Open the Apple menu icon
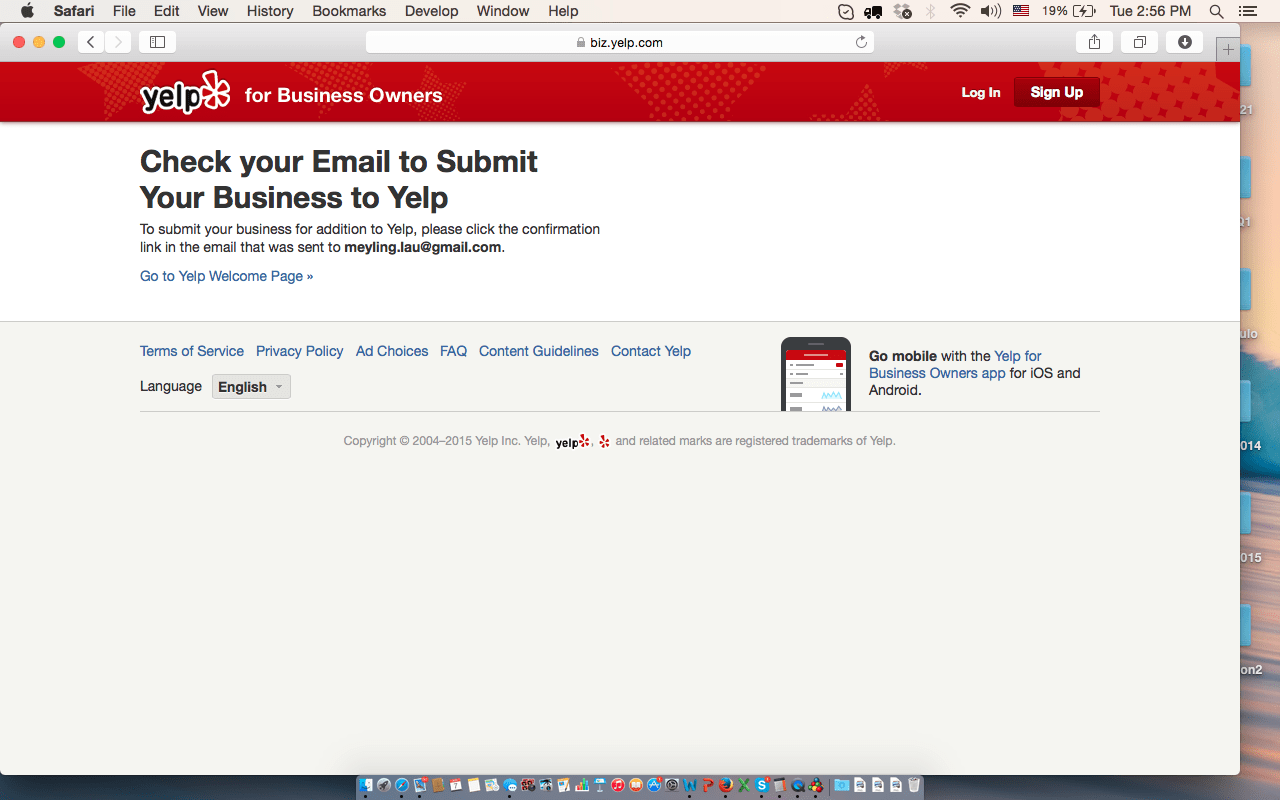This screenshot has height=800, width=1280. click(x=27, y=11)
